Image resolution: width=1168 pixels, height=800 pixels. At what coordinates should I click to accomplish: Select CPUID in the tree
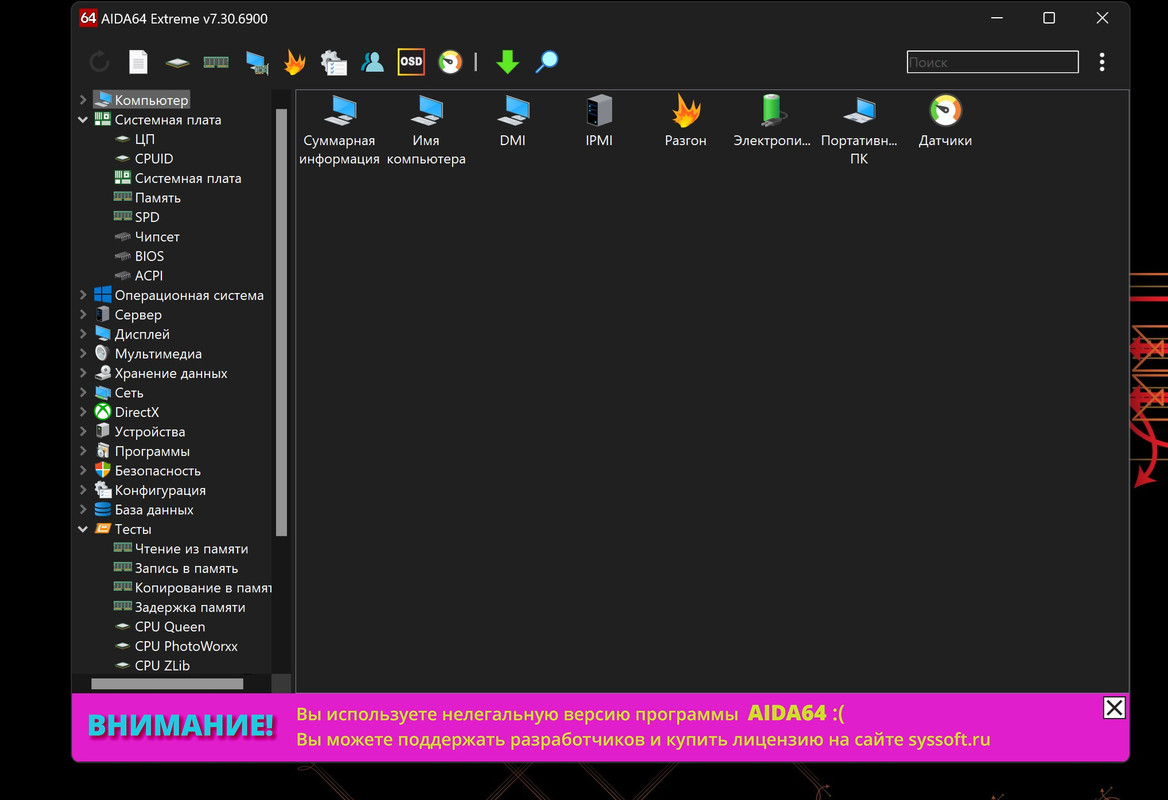click(144, 159)
